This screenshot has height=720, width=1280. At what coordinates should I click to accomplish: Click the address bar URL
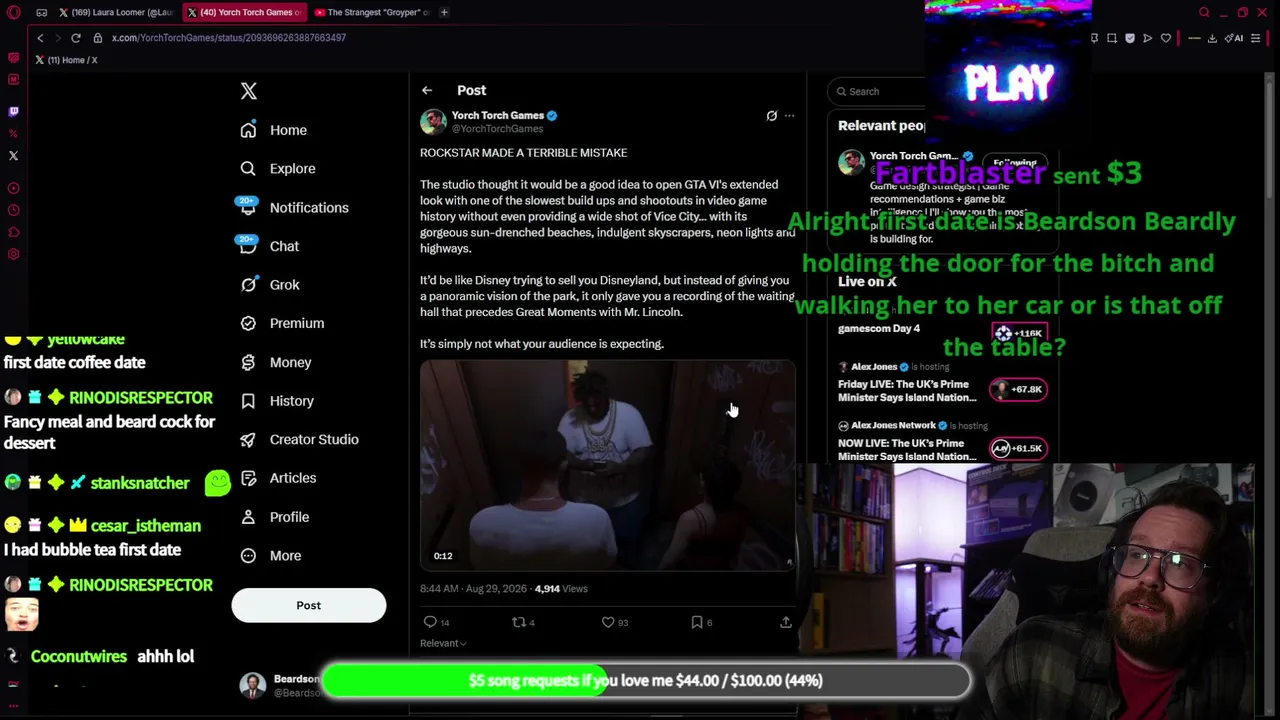229,38
